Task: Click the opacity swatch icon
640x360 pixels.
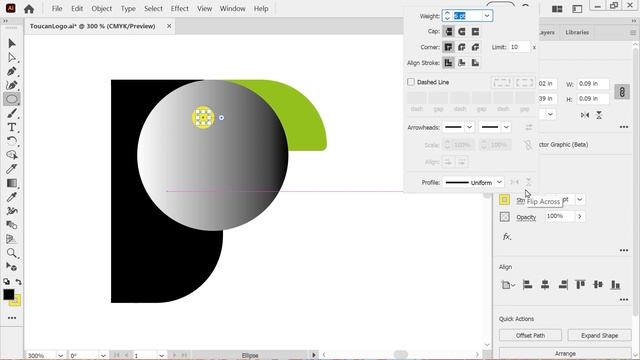Action: coord(504,217)
